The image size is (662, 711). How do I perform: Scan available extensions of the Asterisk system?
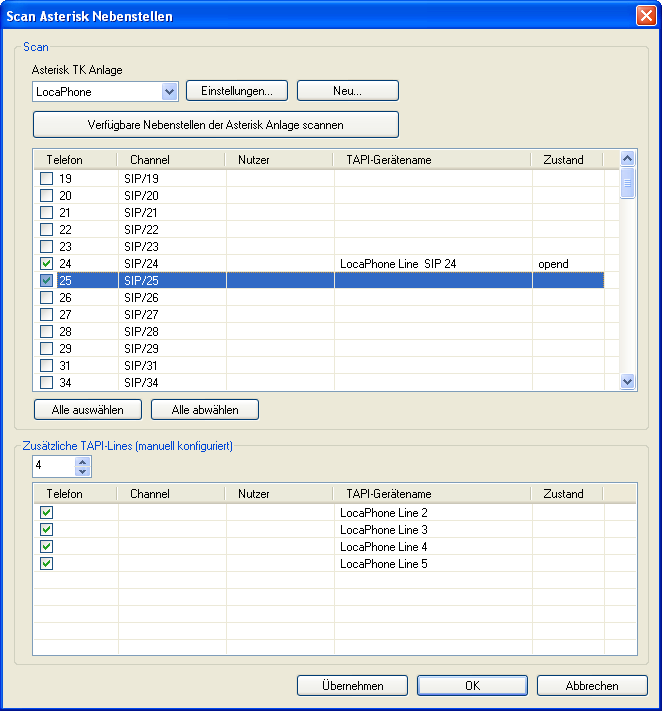tap(215, 125)
